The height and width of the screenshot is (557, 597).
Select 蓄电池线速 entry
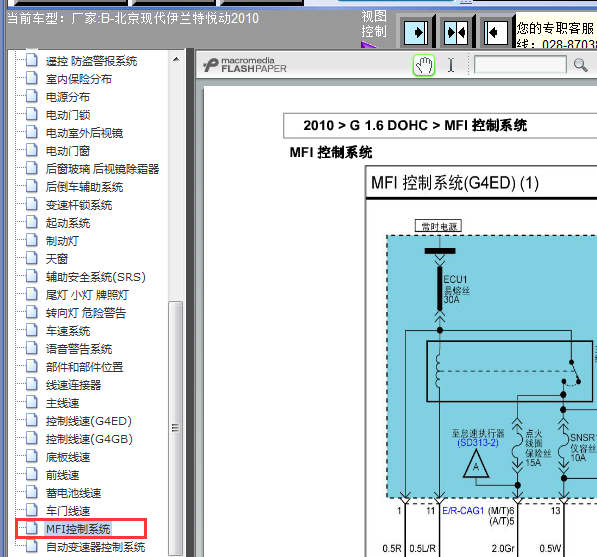[73, 493]
